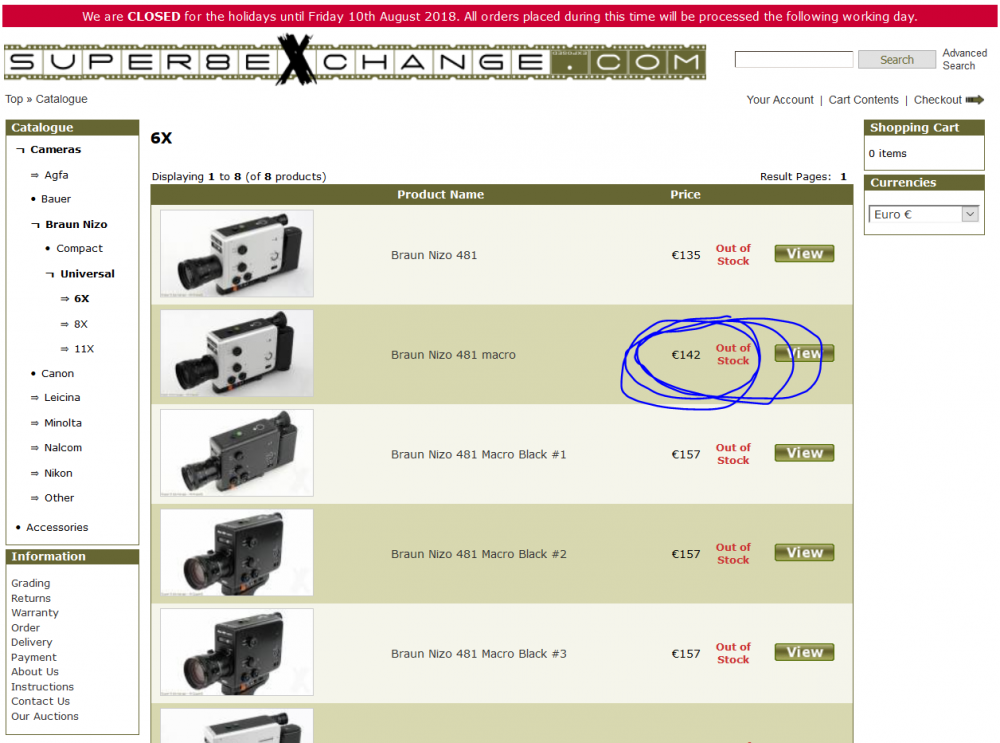Click inside the search text field
1000x743 pixels.
click(793, 60)
